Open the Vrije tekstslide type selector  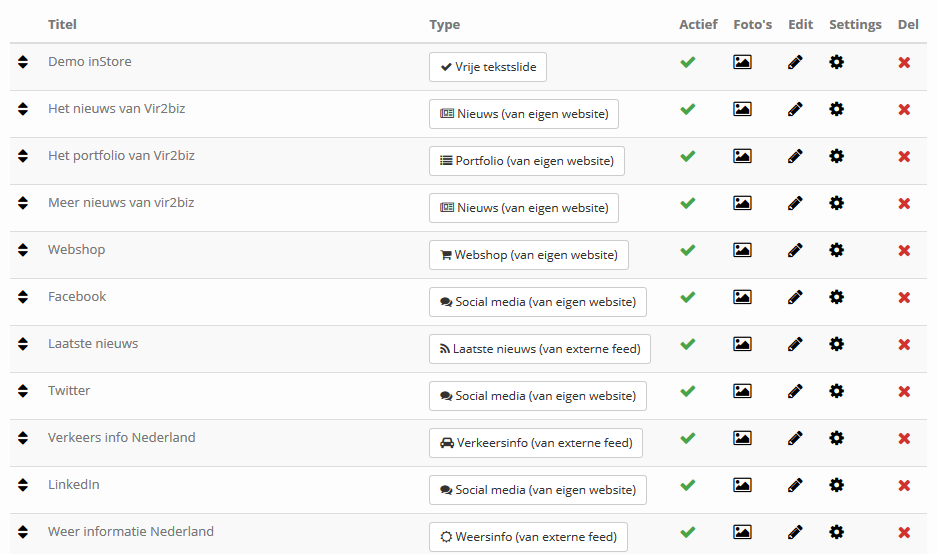pyautogui.click(x=488, y=67)
